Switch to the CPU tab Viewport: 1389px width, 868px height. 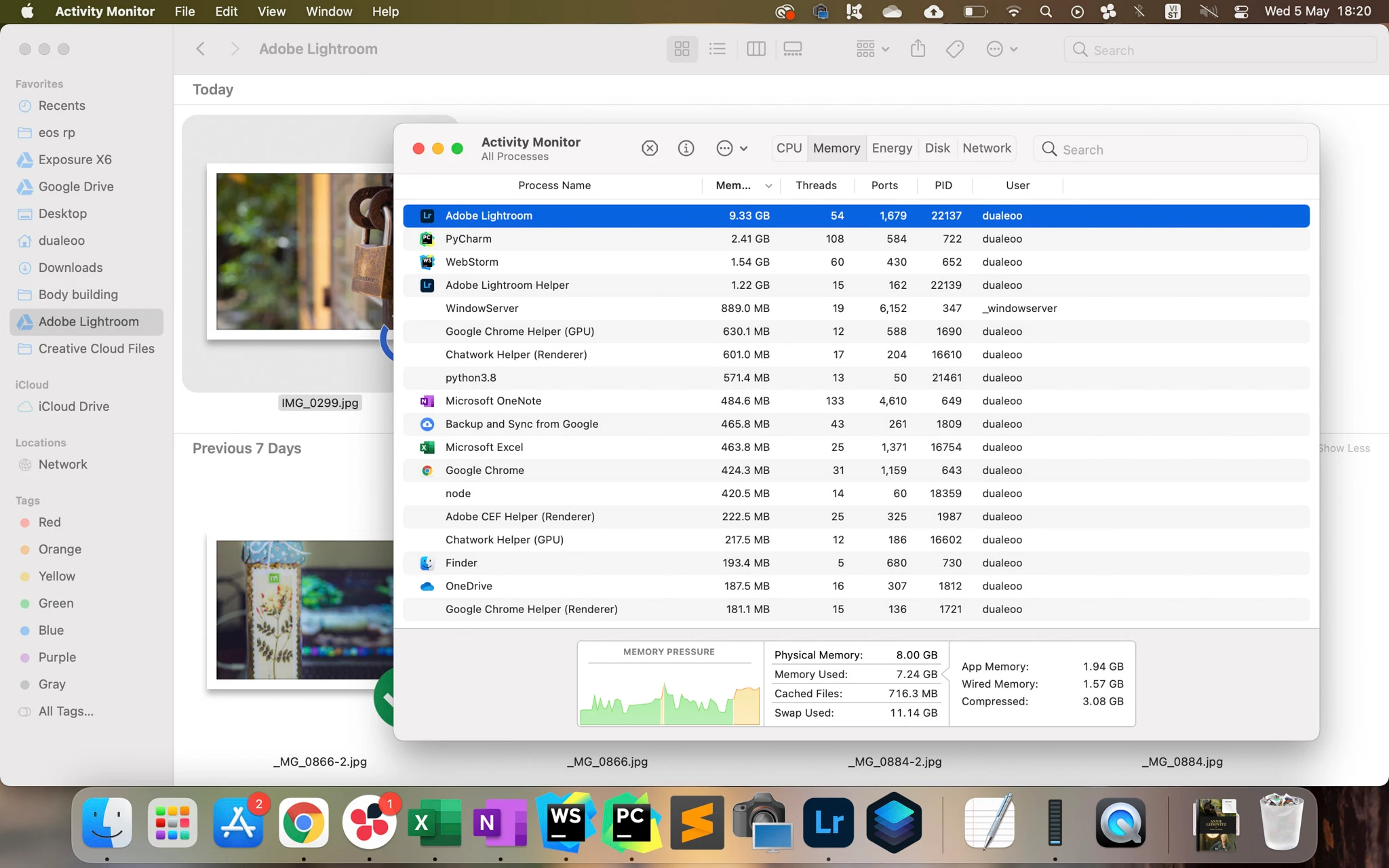point(789,149)
